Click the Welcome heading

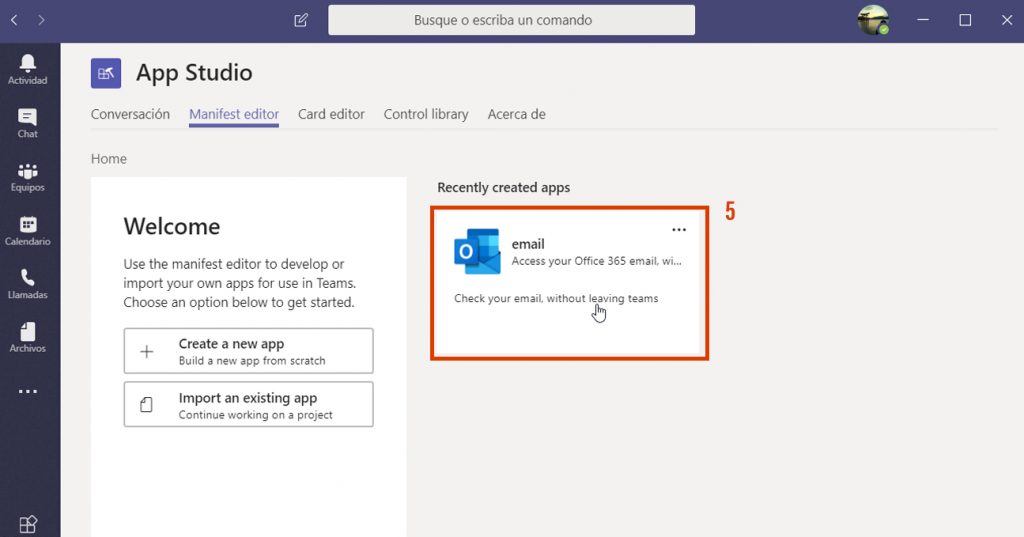pyautogui.click(x=172, y=226)
